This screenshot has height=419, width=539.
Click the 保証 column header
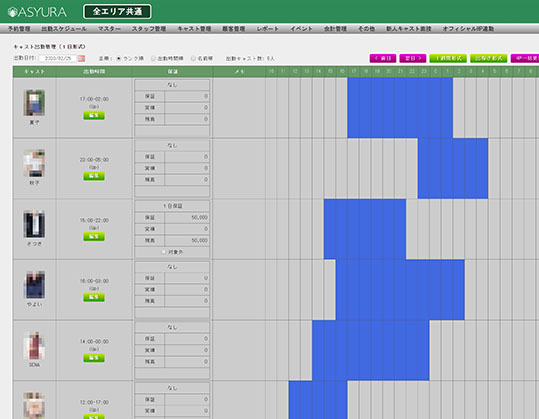click(x=173, y=71)
